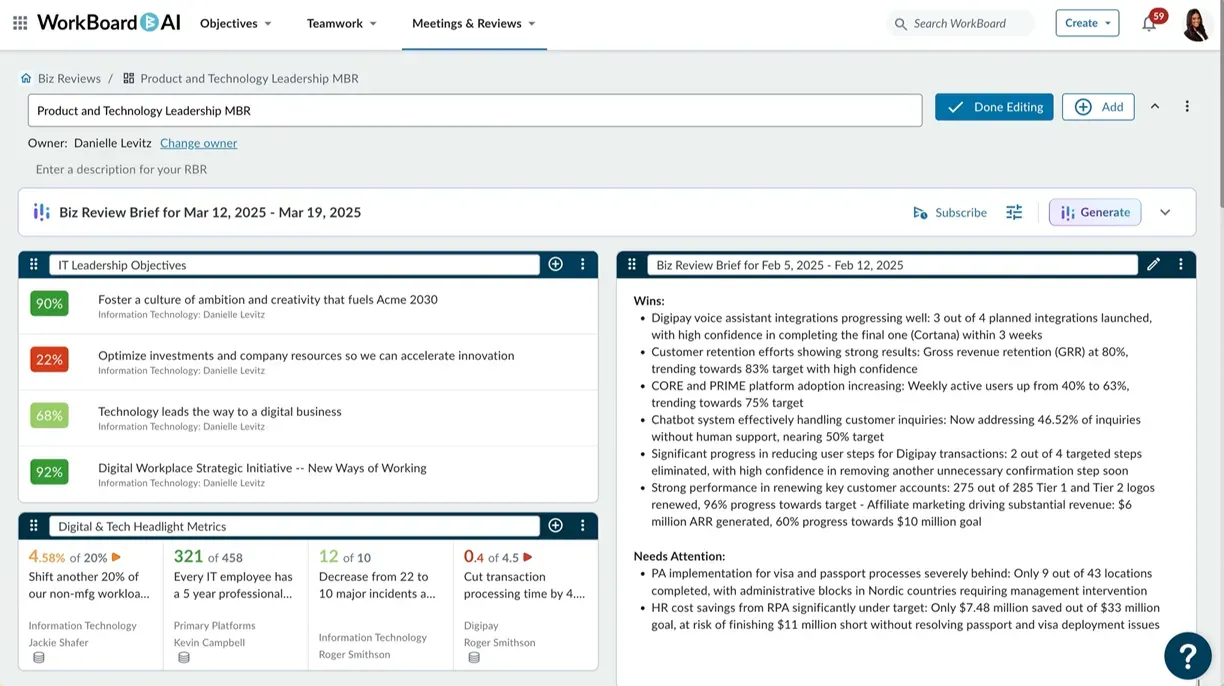Open 'Technology leads the way to a digital business'

pos(220,411)
